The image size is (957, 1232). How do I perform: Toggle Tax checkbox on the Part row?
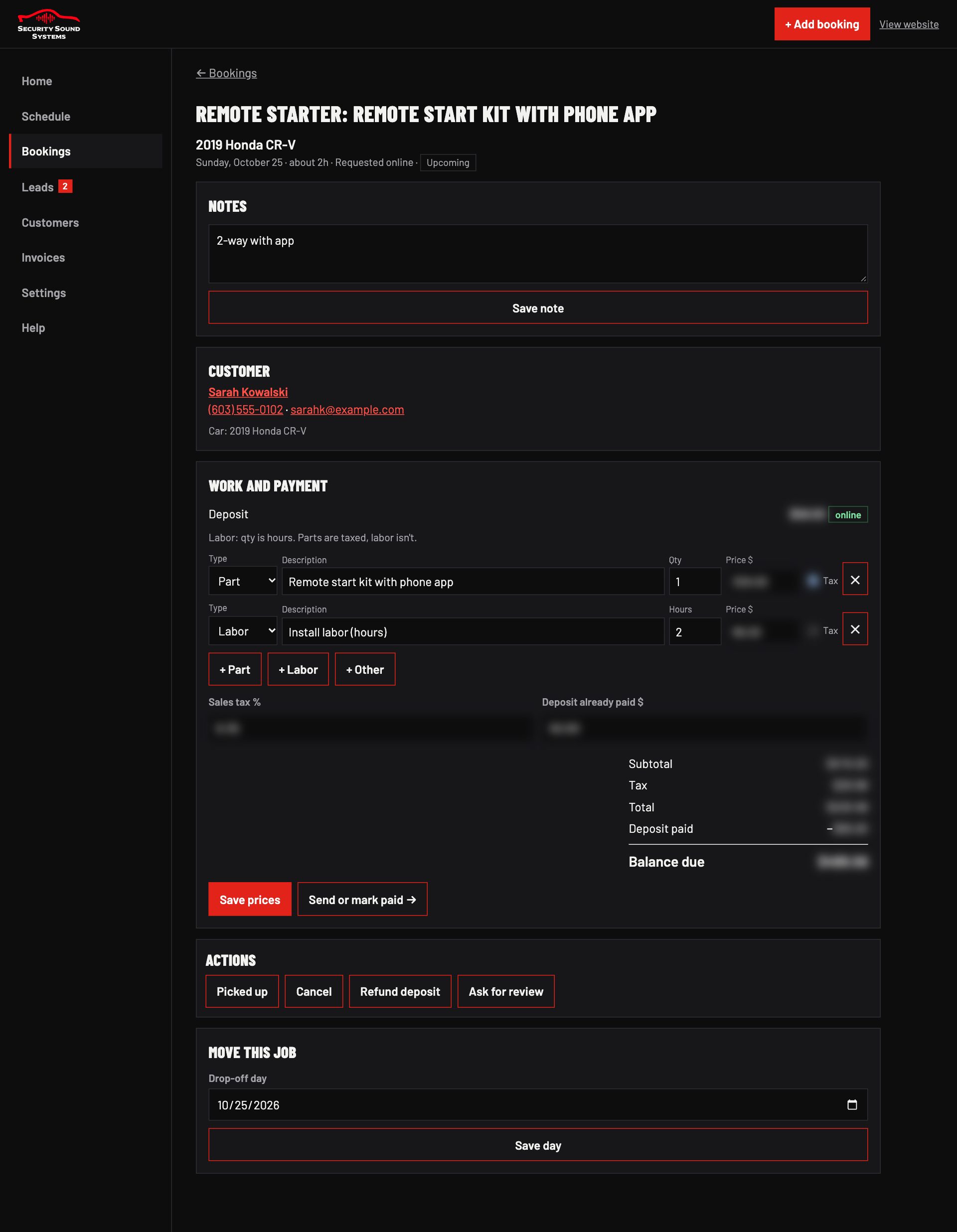[x=812, y=581]
